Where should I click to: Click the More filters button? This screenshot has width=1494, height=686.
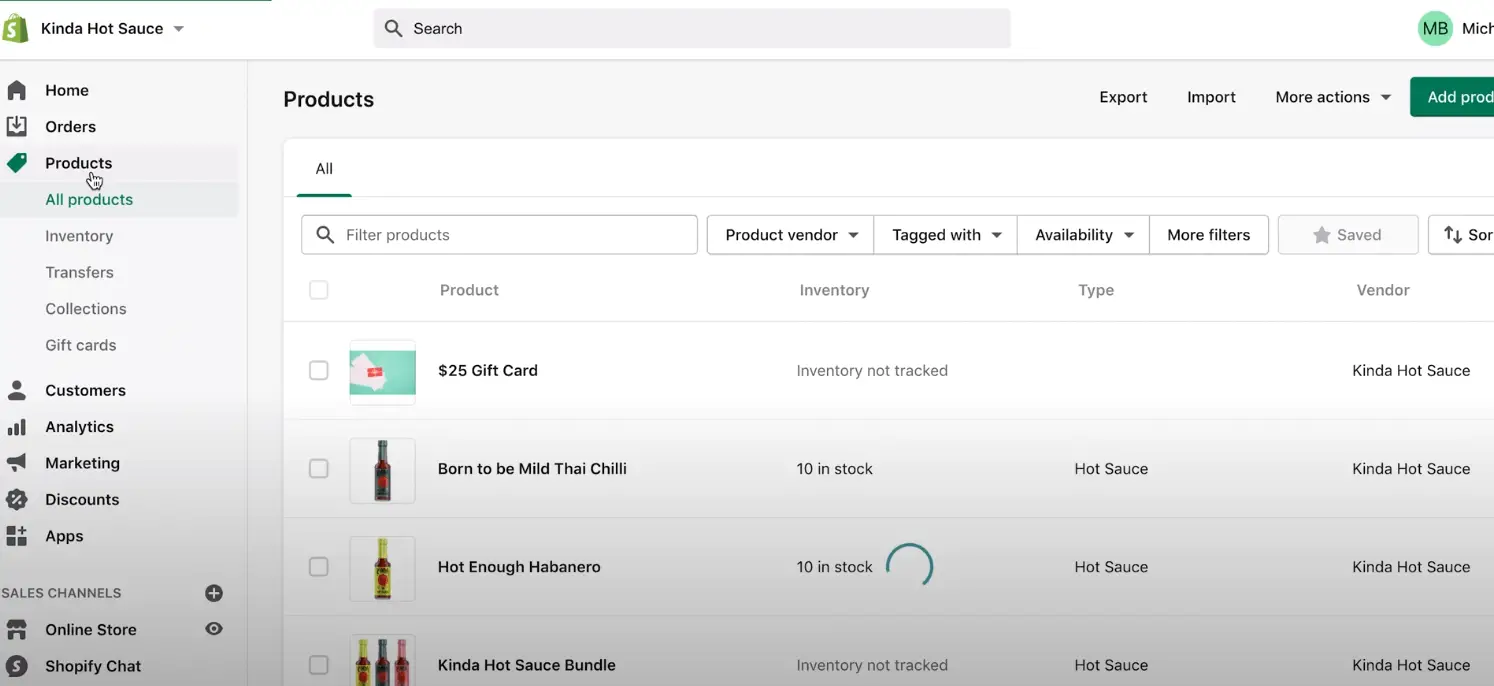tap(1209, 235)
